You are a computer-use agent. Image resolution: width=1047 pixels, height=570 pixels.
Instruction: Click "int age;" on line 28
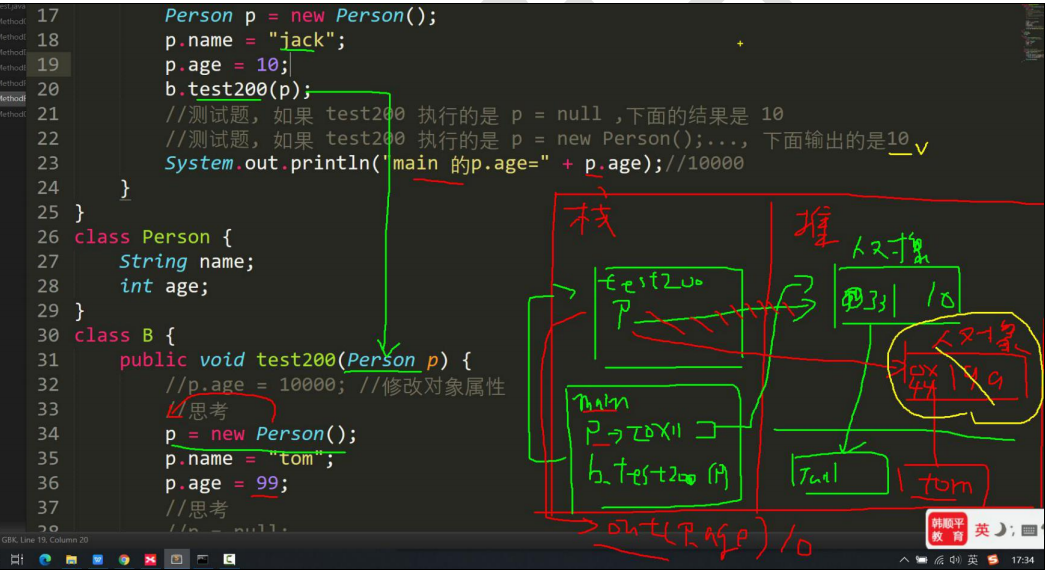point(164,286)
